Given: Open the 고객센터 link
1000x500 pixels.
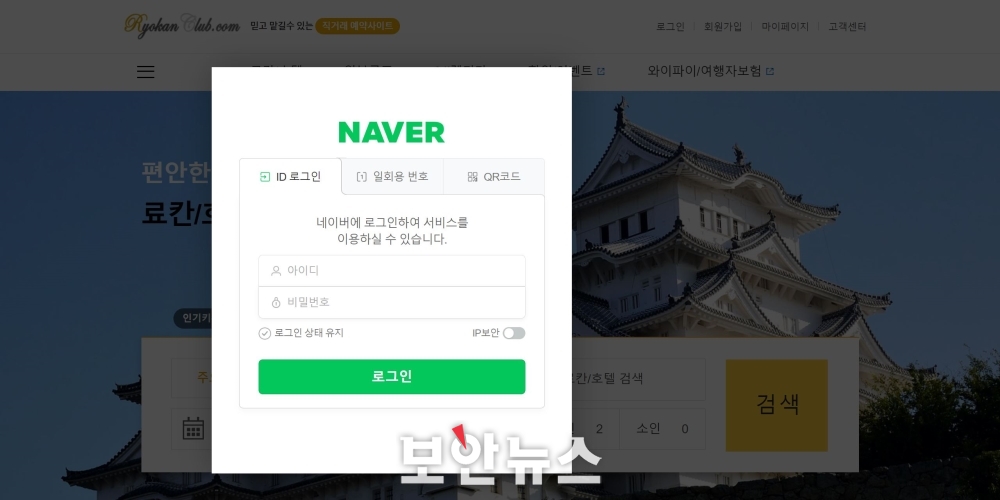Looking at the screenshot, I should (847, 27).
